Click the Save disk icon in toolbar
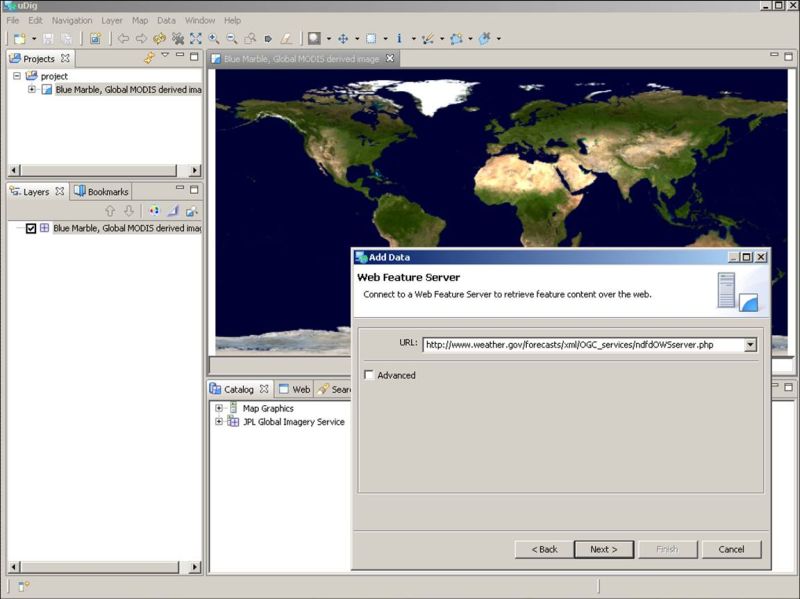This screenshot has height=599, width=800. click(x=48, y=39)
